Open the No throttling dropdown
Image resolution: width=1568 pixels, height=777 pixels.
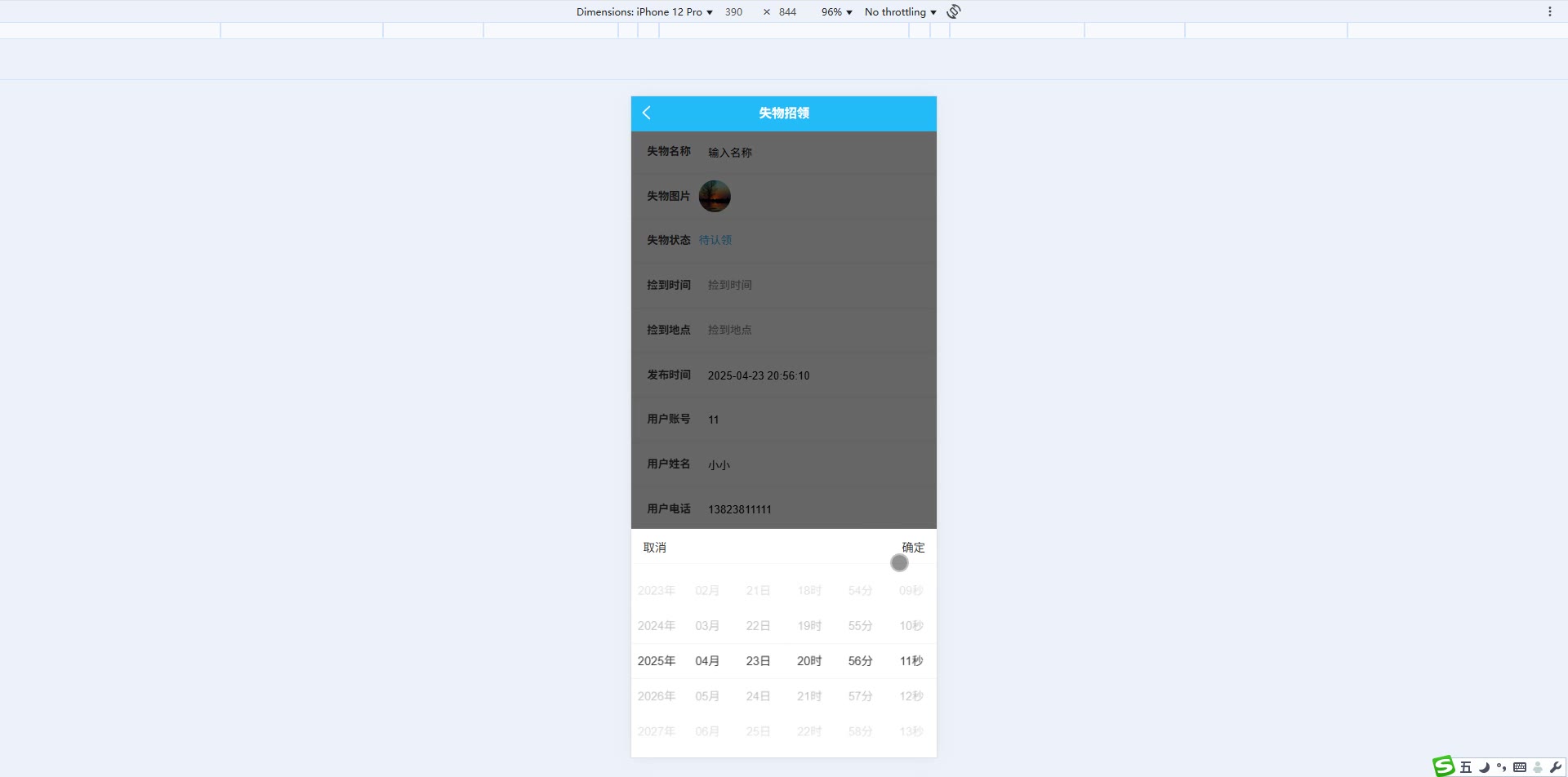tap(900, 11)
